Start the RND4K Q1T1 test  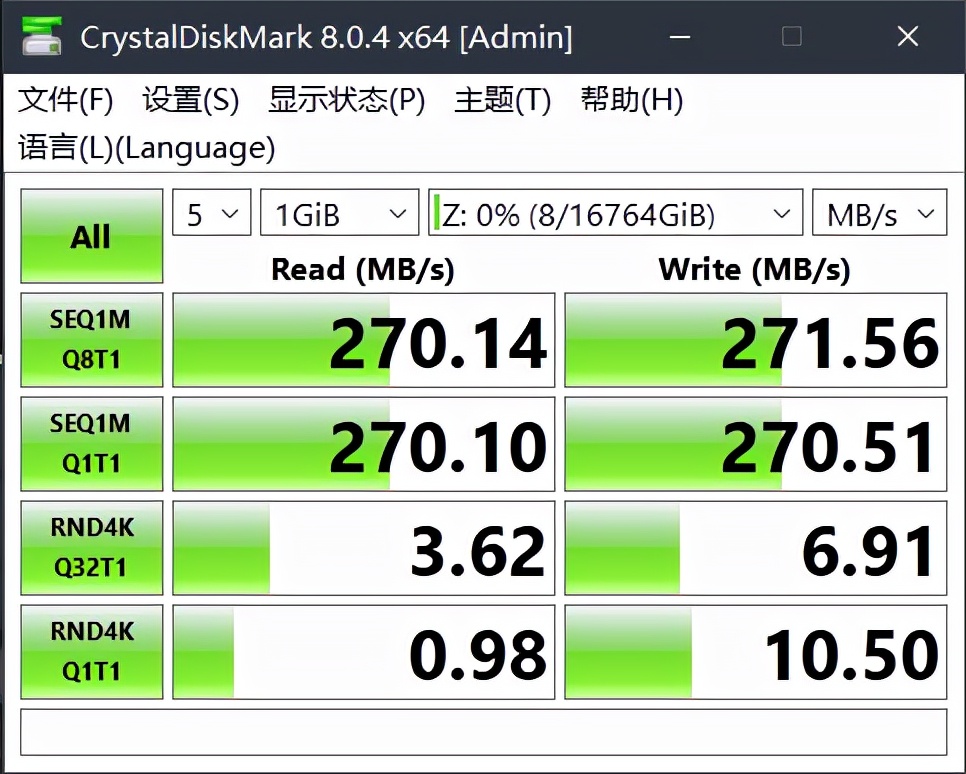point(92,652)
